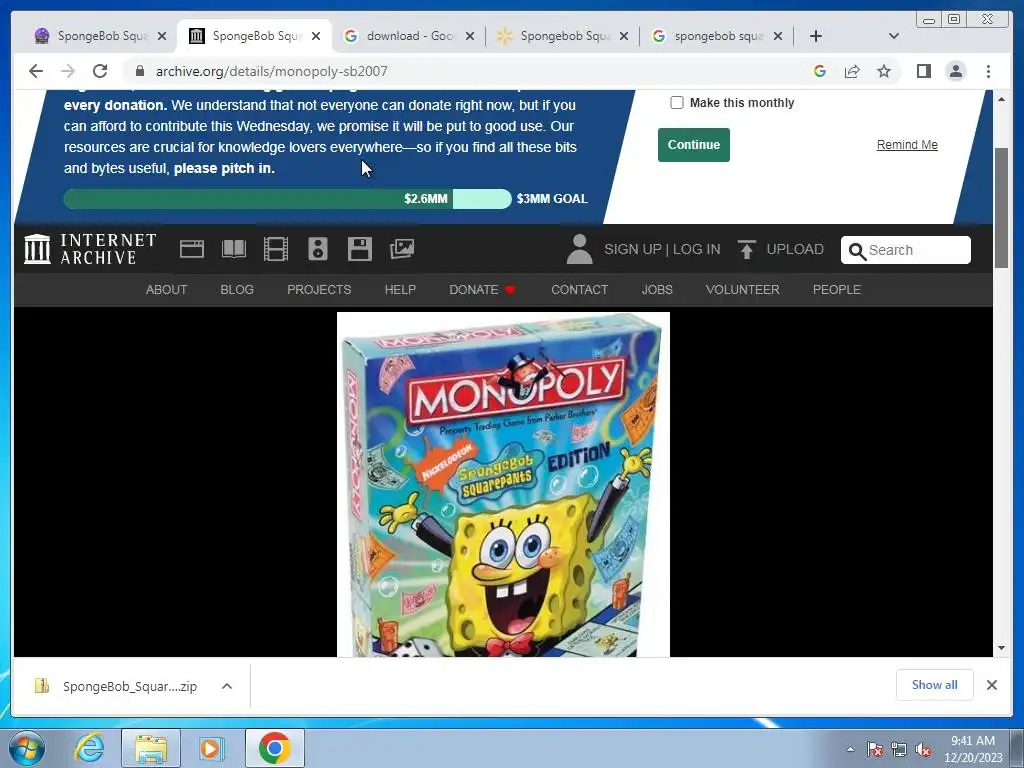
Task: Click the green Continue donation button
Action: [x=694, y=145]
